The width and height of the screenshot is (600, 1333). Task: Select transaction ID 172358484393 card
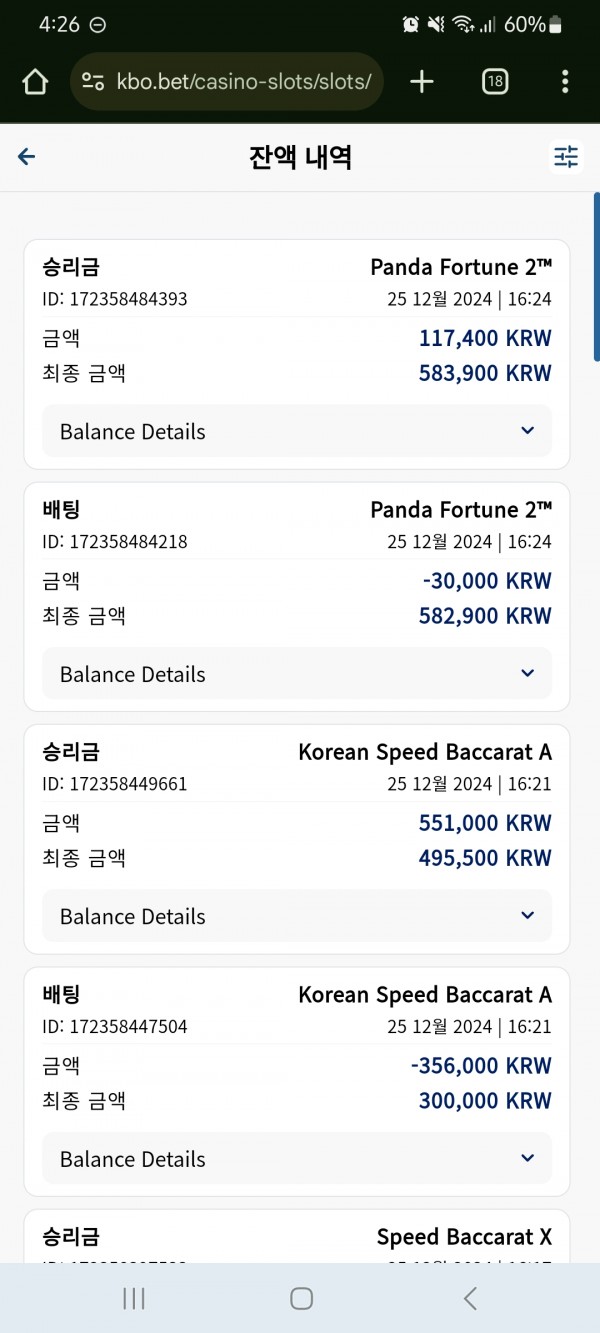point(297,355)
